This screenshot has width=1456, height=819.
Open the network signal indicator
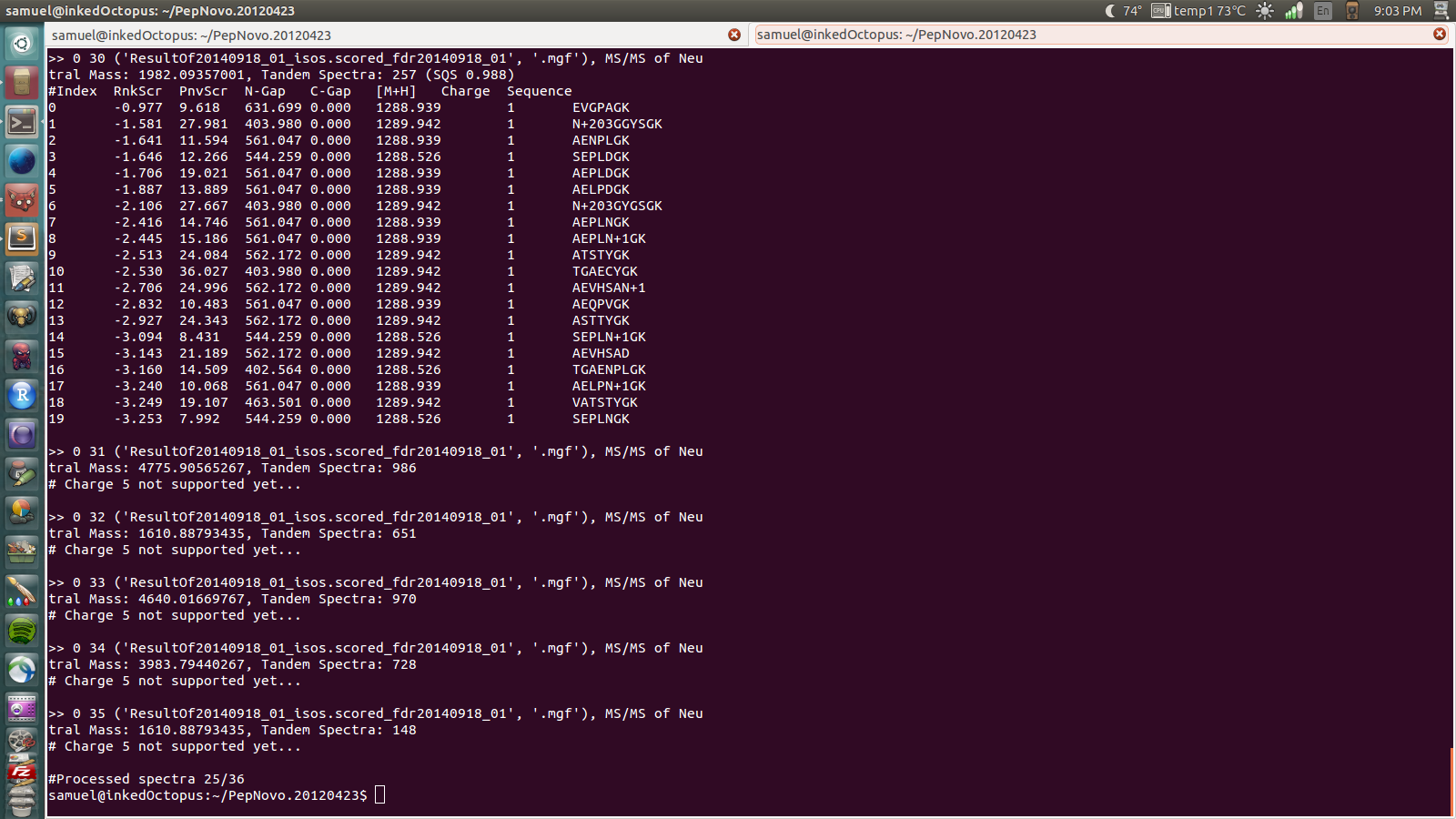[1294, 11]
